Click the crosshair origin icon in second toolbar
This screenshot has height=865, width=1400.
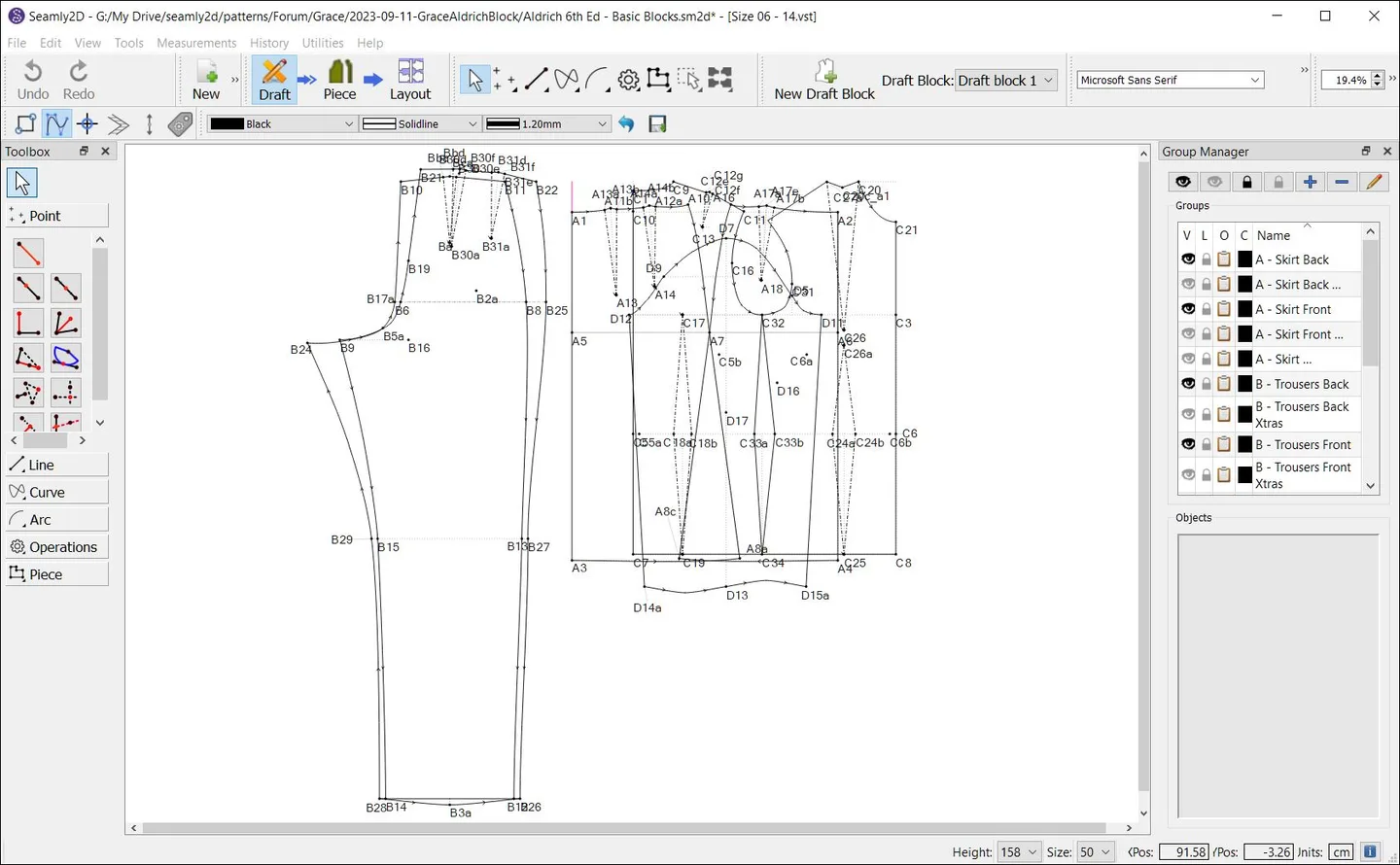[x=87, y=123]
